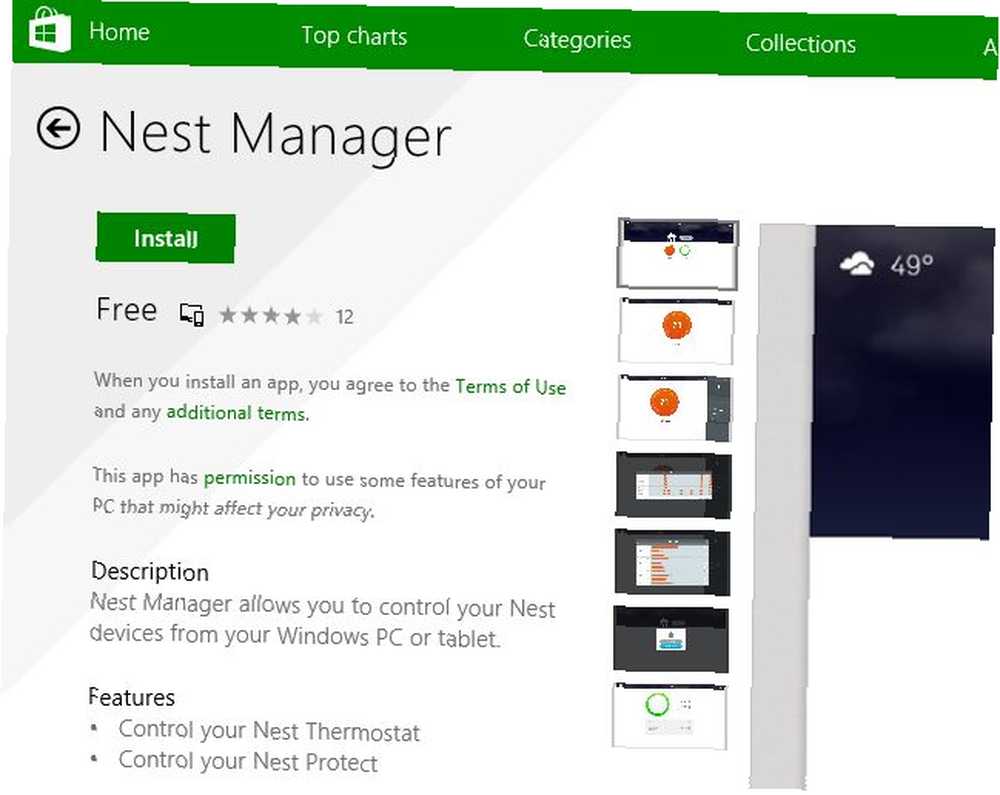Click 'Control your Nest Protect' feature line
Screen dimensions: 1000x795
click(x=248, y=761)
